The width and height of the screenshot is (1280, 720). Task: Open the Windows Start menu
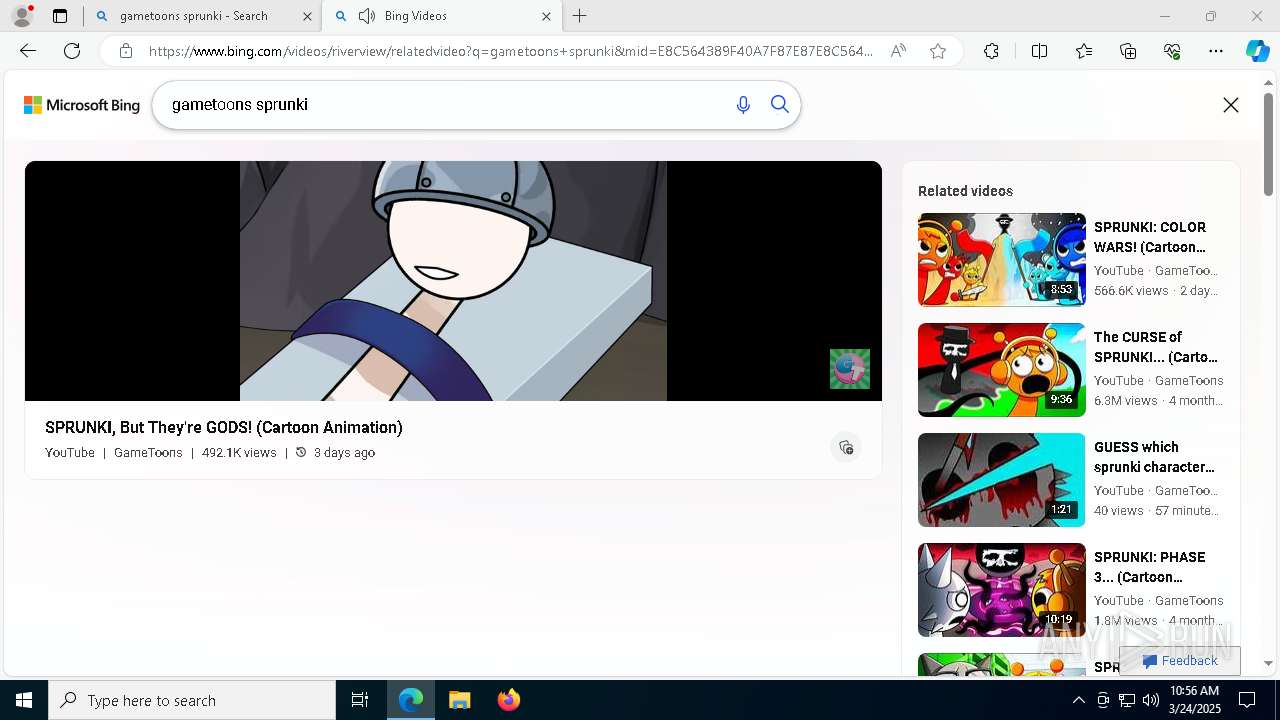pyautogui.click(x=24, y=700)
